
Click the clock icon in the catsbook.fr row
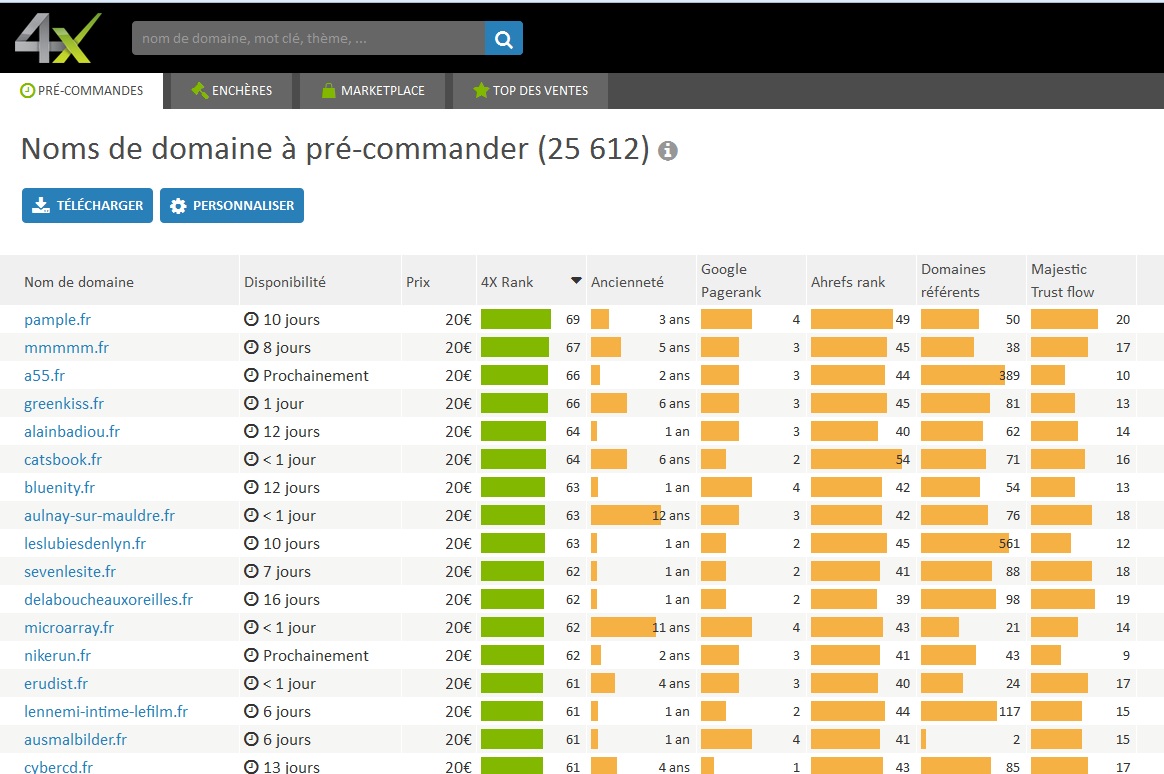[x=251, y=459]
